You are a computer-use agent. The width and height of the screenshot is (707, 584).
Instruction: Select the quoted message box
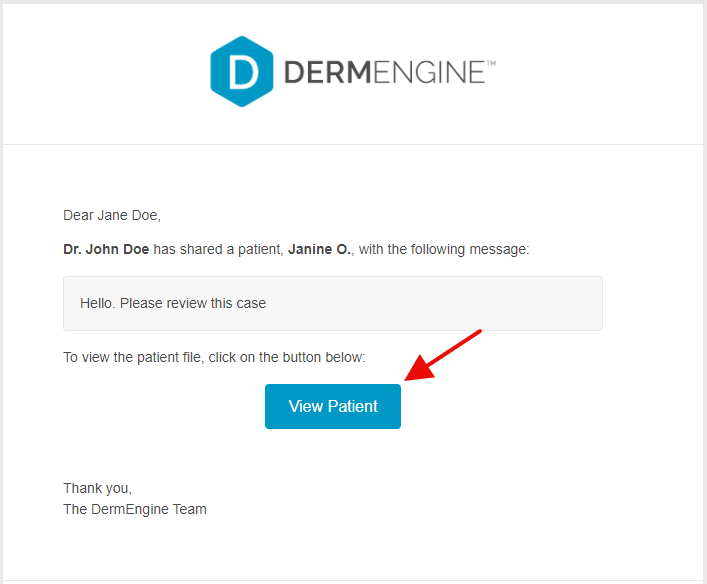tap(333, 303)
